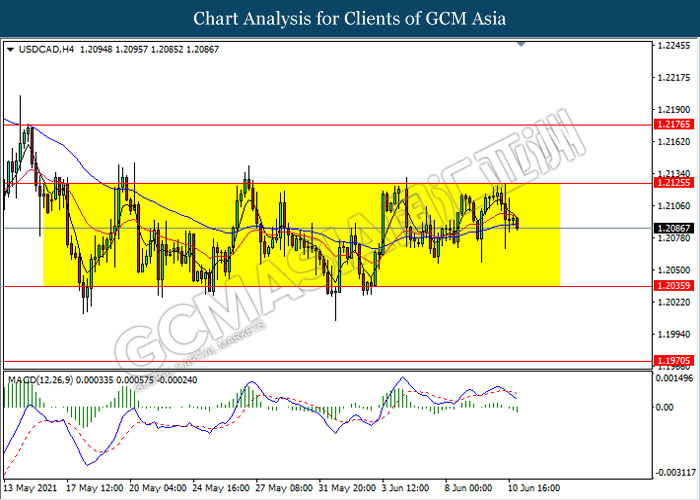Click the current price label 1.20867
This screenshot has height=500, width=700.
point(674,228)
